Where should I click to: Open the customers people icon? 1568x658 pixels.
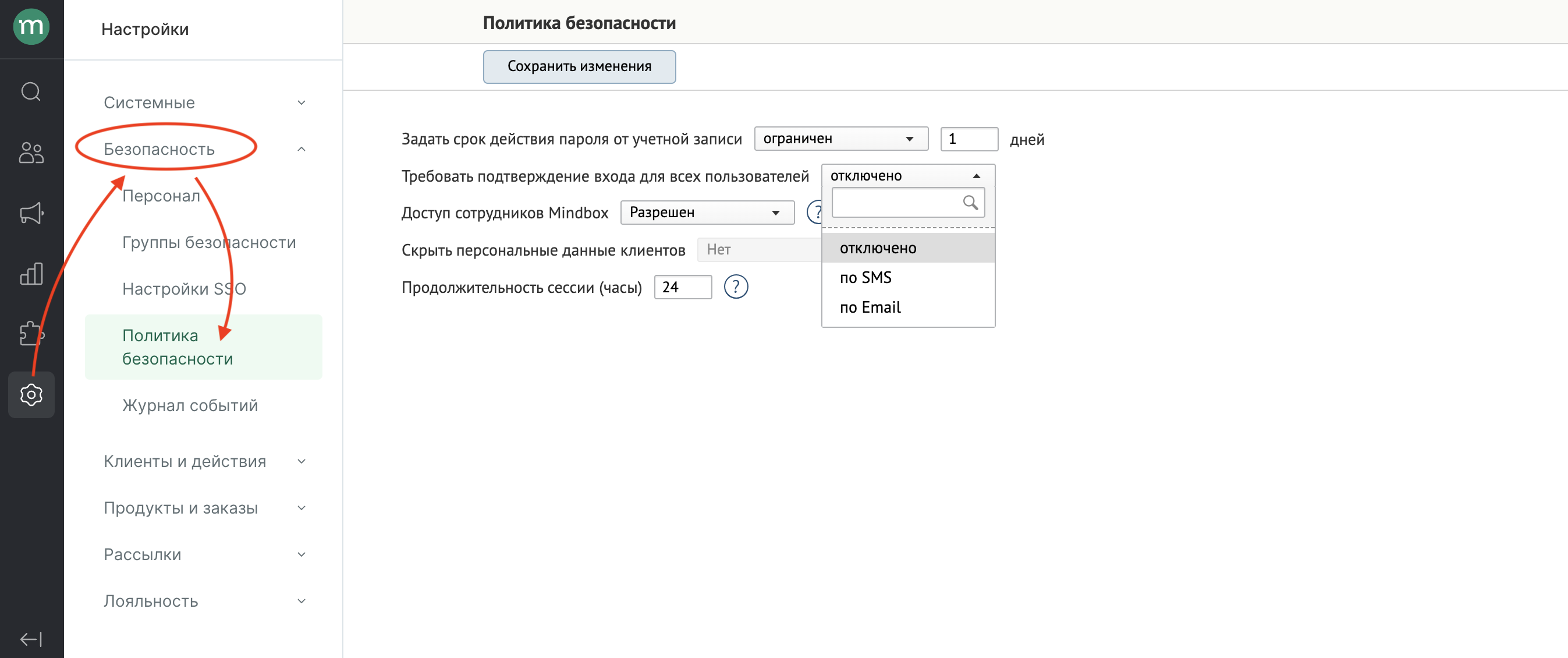click(x=31, y=152)
